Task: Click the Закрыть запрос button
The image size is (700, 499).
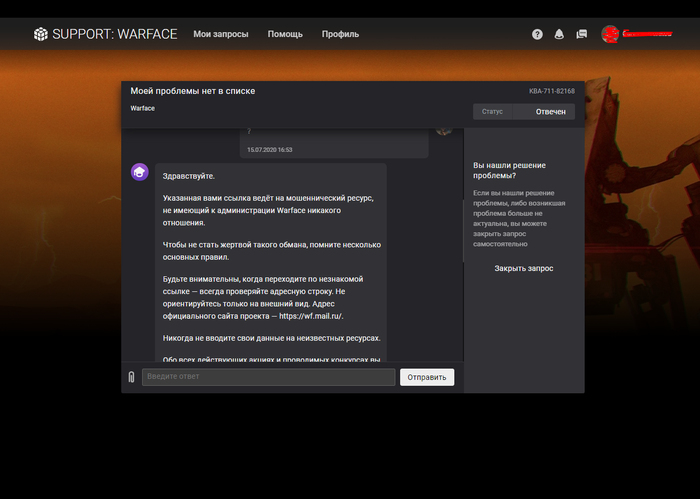Action: [524, 268]
